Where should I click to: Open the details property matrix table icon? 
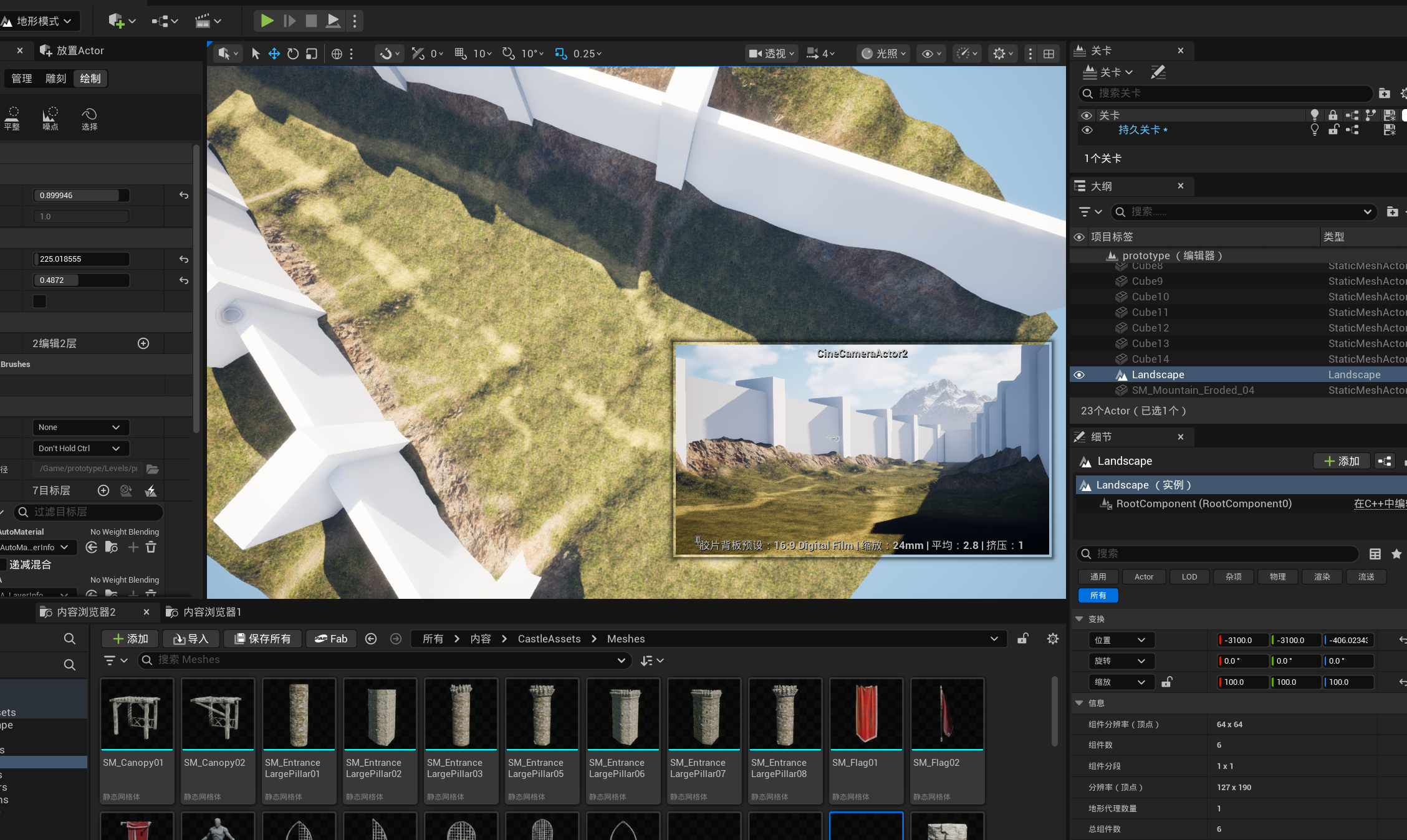[x=1375, y=554]
